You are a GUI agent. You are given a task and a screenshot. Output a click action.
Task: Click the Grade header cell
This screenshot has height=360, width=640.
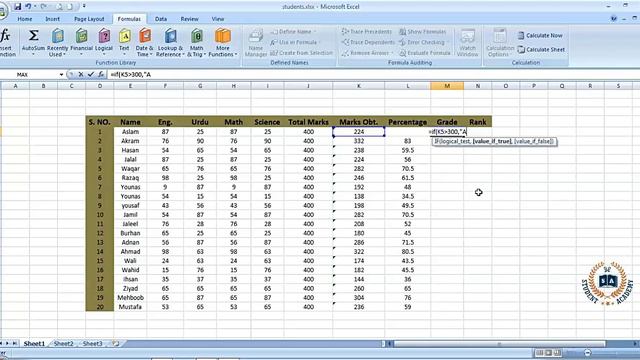(x=447, y=122)
